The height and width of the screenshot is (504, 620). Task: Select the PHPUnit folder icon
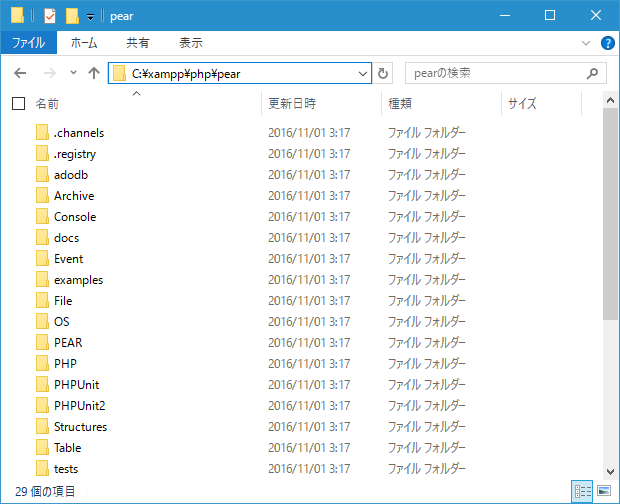click(42, 384)
